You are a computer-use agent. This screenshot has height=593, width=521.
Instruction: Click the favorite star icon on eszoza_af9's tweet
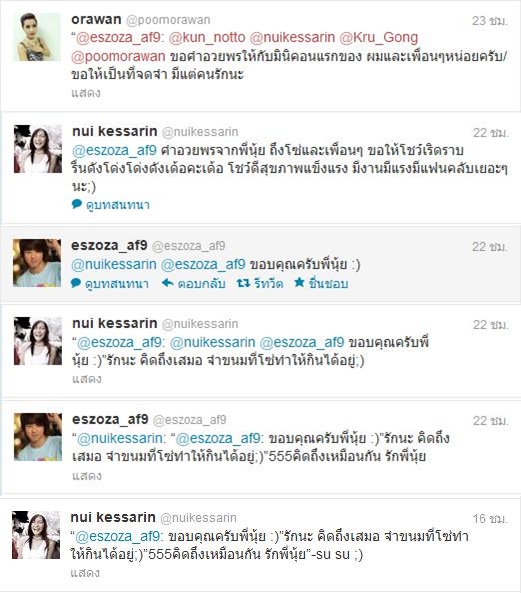299,283
